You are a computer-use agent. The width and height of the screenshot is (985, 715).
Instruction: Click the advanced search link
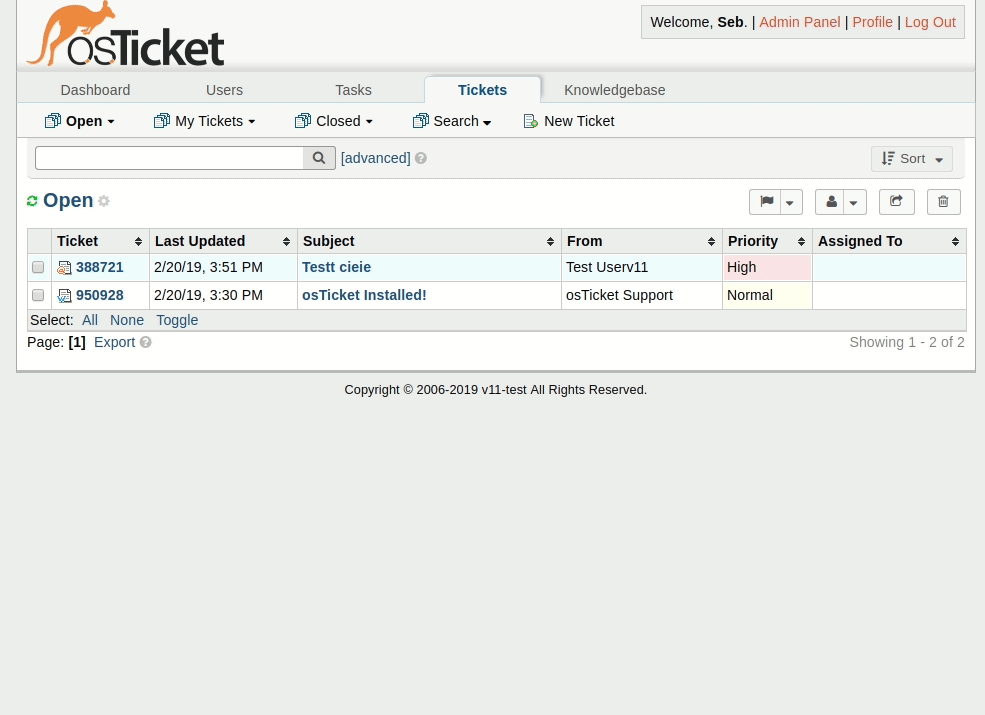(375, 158)
